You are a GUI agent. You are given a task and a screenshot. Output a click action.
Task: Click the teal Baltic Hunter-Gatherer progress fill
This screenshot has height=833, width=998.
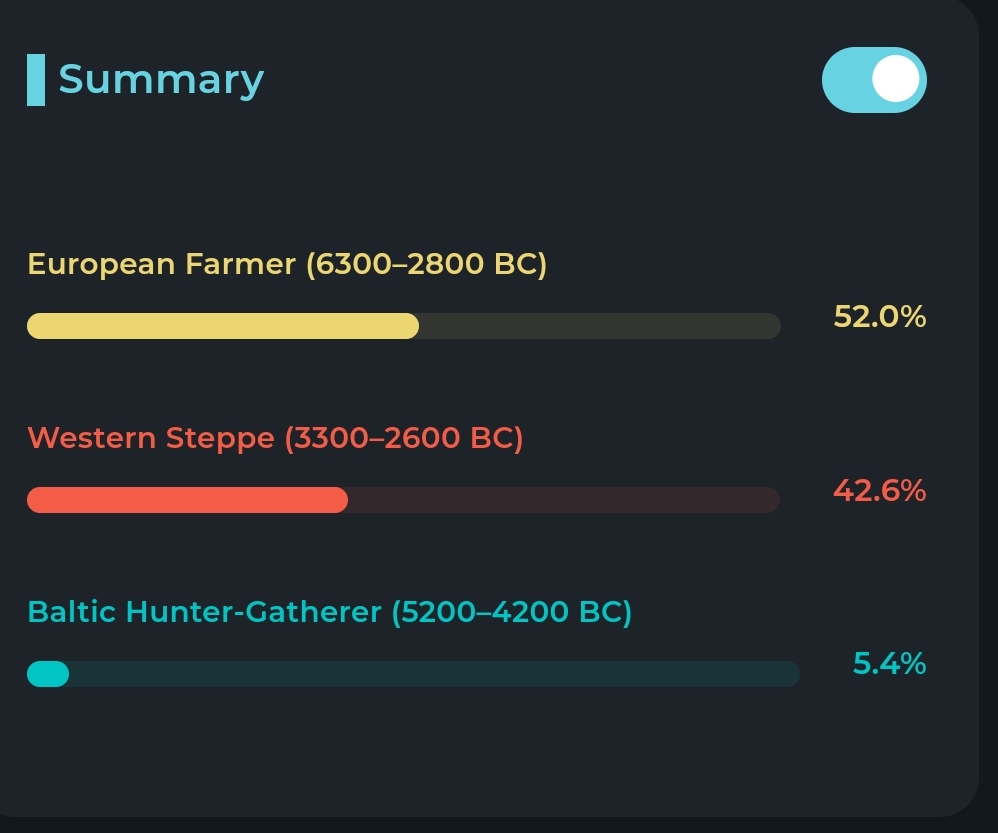pyautogui.click(x=47, y=674)
